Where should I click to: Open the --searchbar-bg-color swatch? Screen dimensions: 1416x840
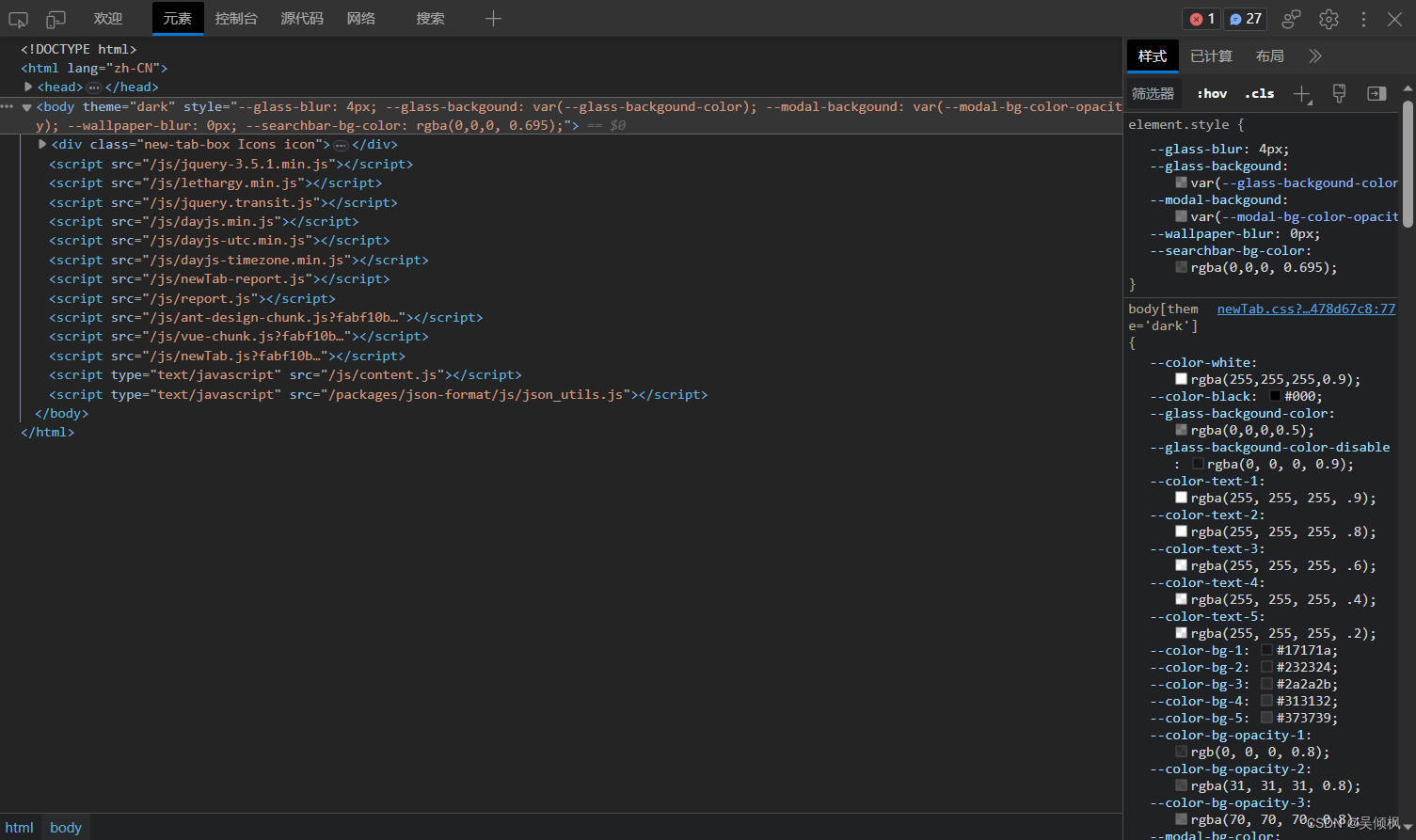click(1181, 267)
